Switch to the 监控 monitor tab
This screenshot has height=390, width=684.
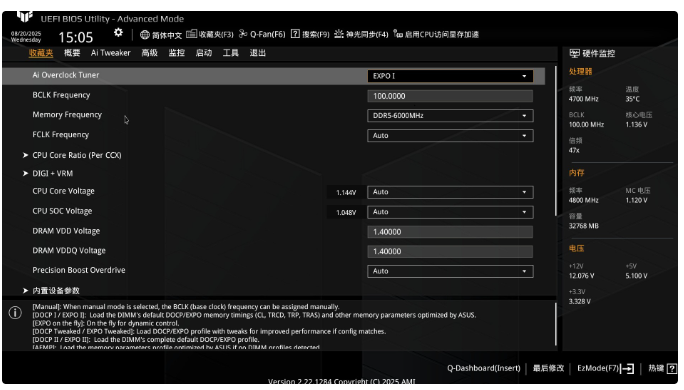177,53
